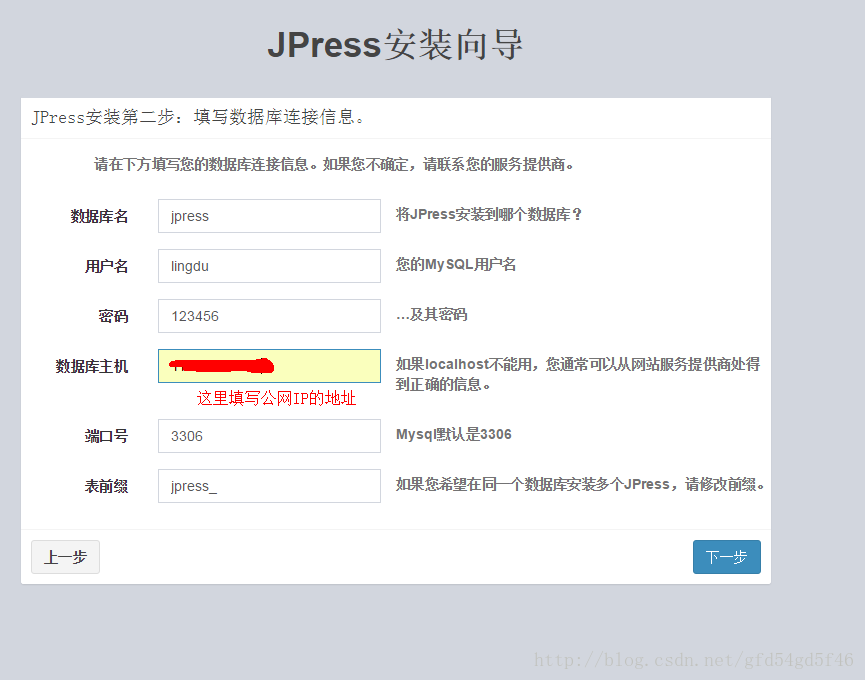Click the 数据库主机 host input field
Image resolution: width=865 pixels, height=680 pixels.
coord(269,366)
